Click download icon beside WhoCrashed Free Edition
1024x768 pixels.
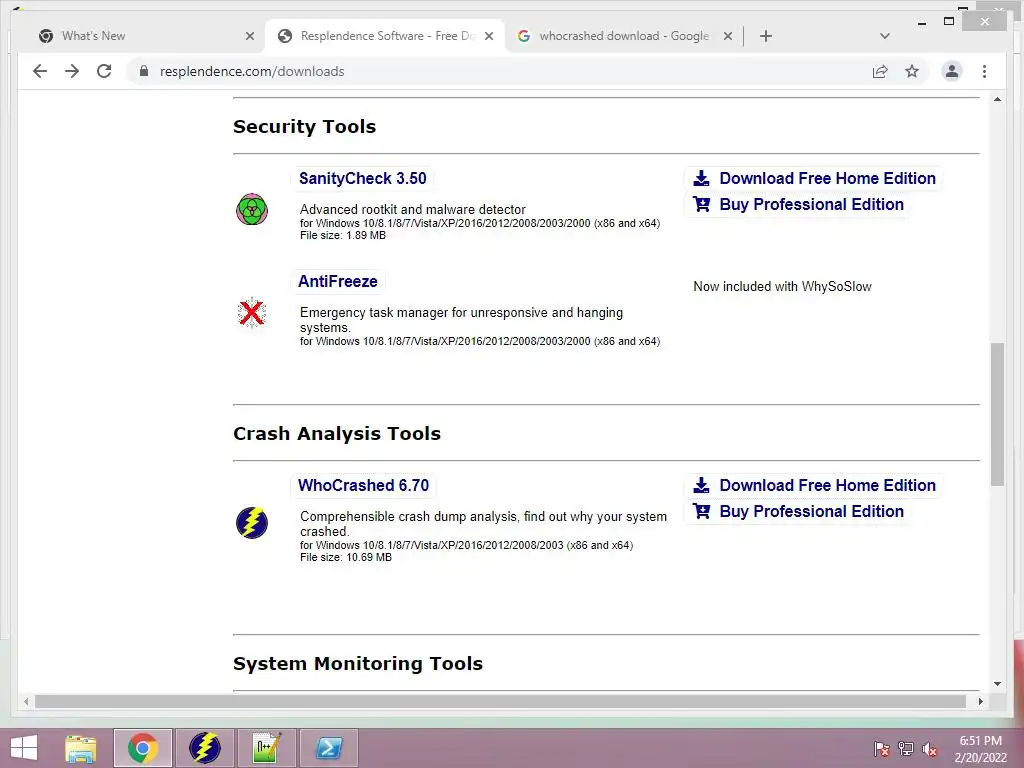[701, 485]
